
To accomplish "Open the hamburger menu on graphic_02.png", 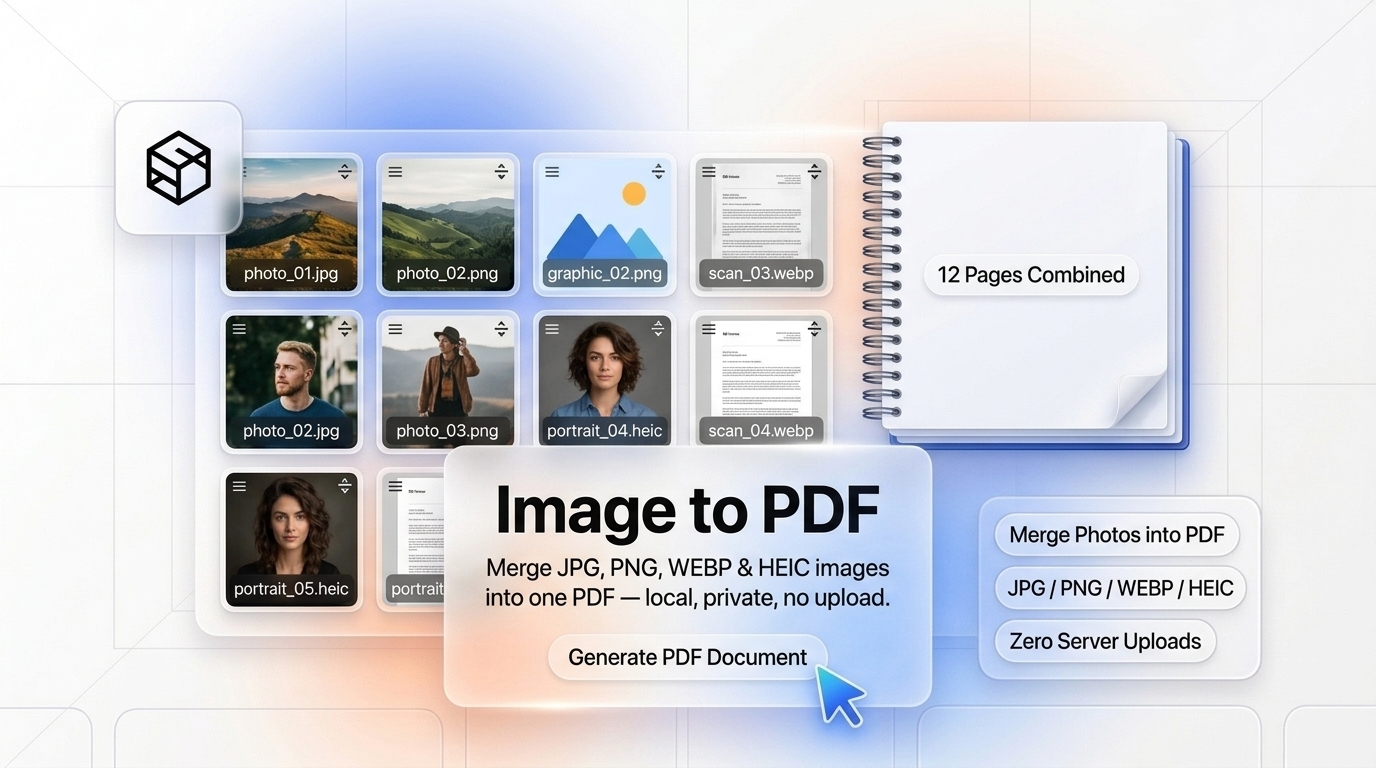I will tap(552, 172).
